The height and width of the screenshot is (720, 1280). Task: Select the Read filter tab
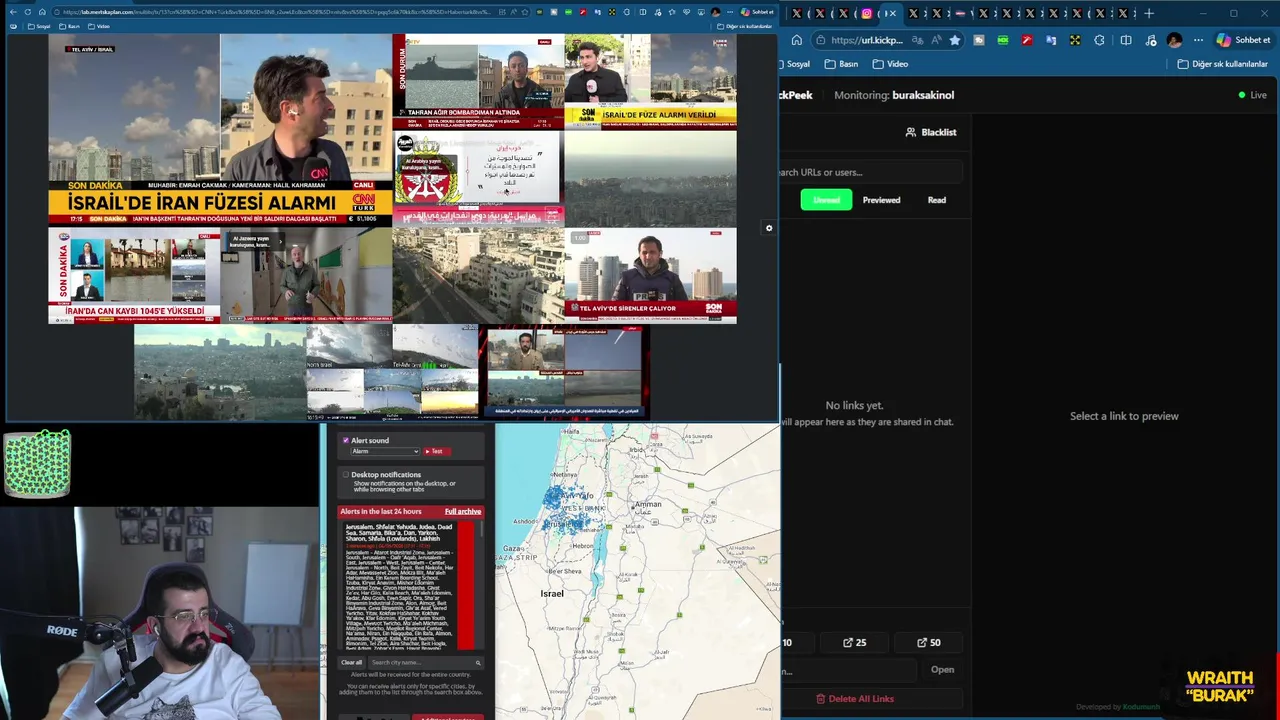(x=937, y=200)
